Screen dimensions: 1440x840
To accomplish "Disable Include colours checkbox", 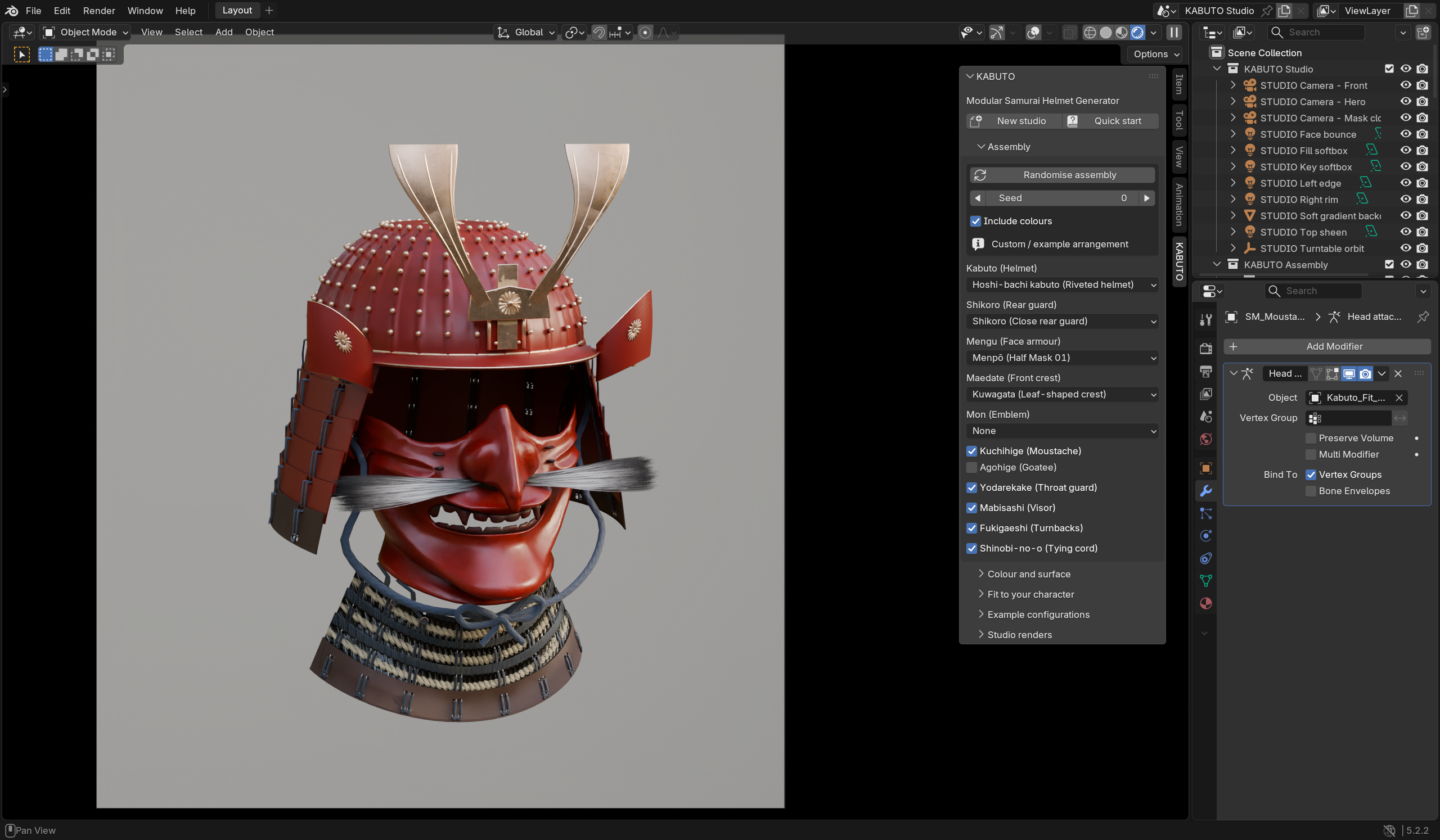I will click(x=975, y=221).
